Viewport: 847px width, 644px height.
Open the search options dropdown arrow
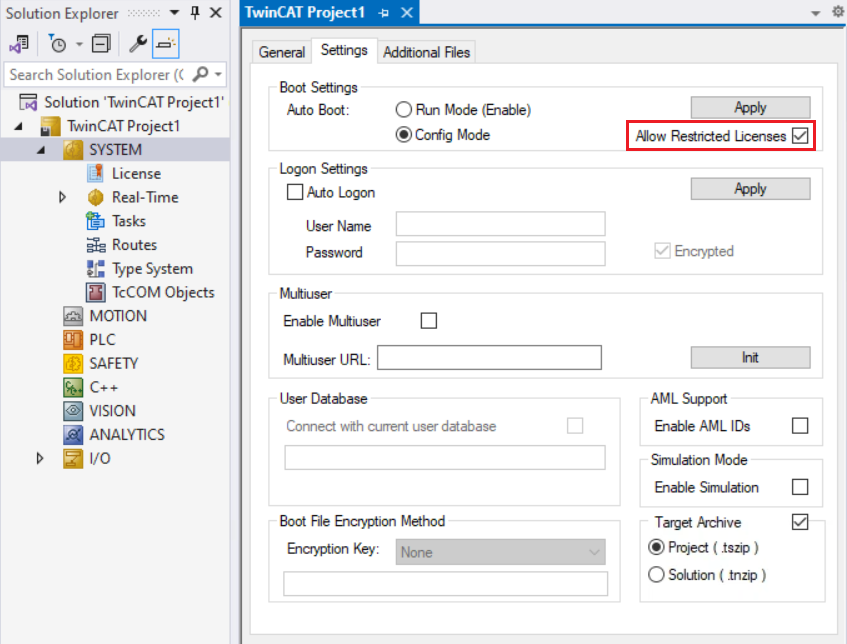pos(218,74)
